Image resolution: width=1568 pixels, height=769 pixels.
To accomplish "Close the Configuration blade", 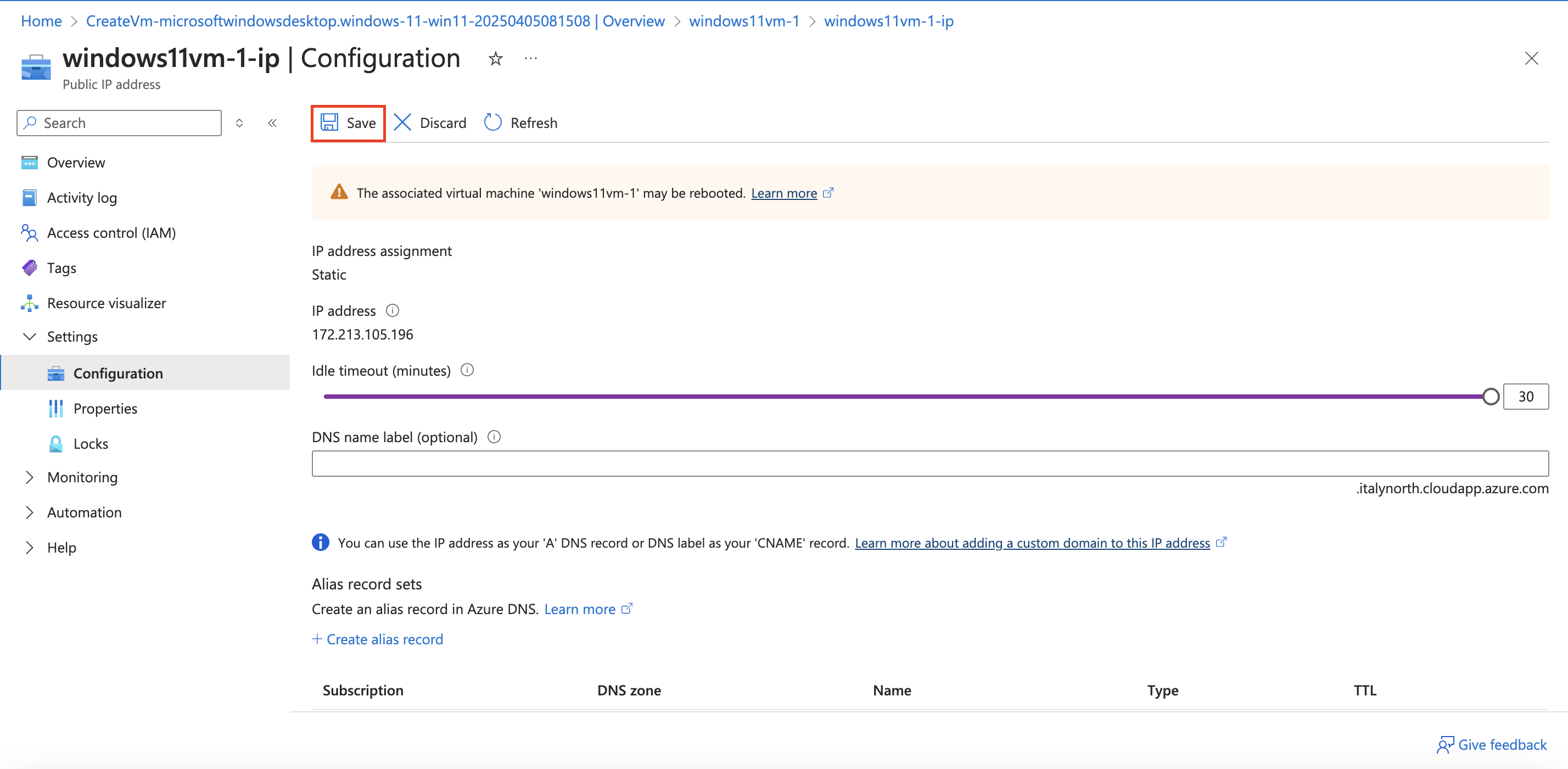I will click(x=1531, y=58).
